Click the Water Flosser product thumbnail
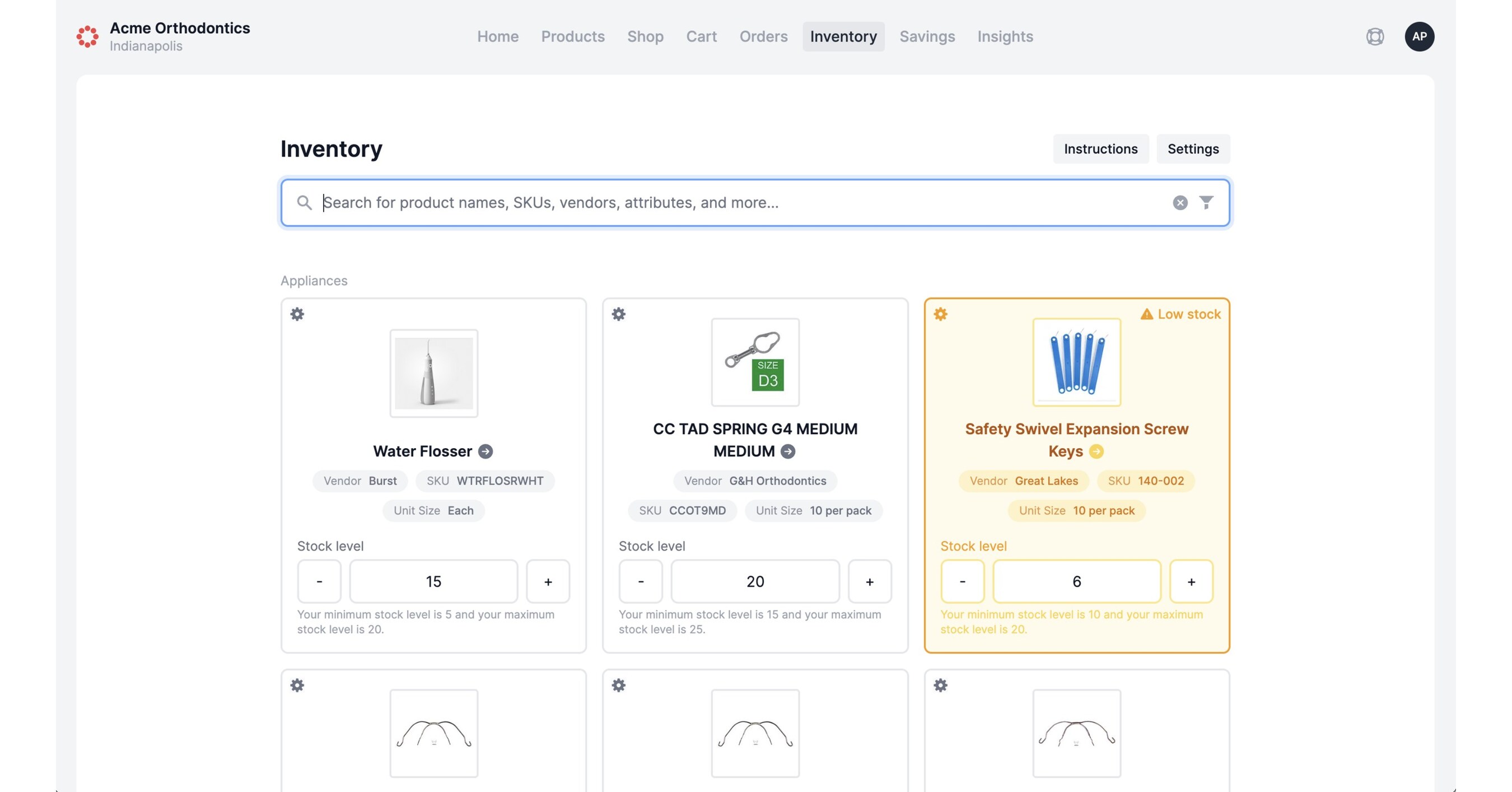The width and height of the screenshot is (1512, 792). [434, 374]
